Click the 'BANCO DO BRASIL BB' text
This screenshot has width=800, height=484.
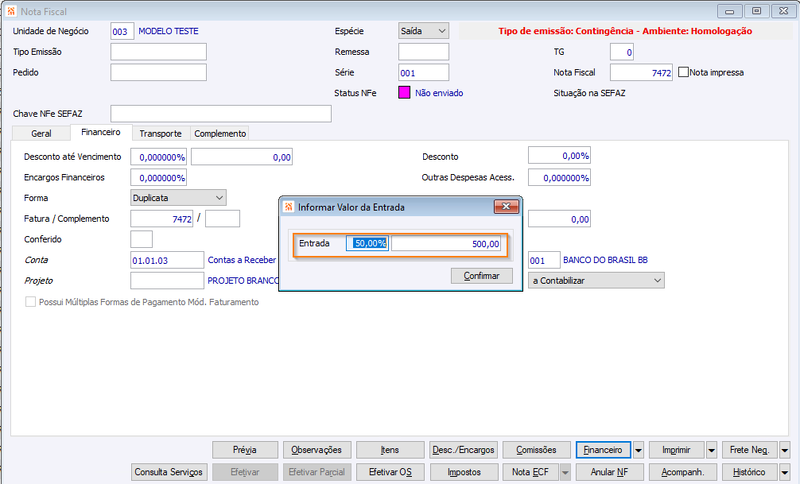pyautogui.click(x=605, y=260)
